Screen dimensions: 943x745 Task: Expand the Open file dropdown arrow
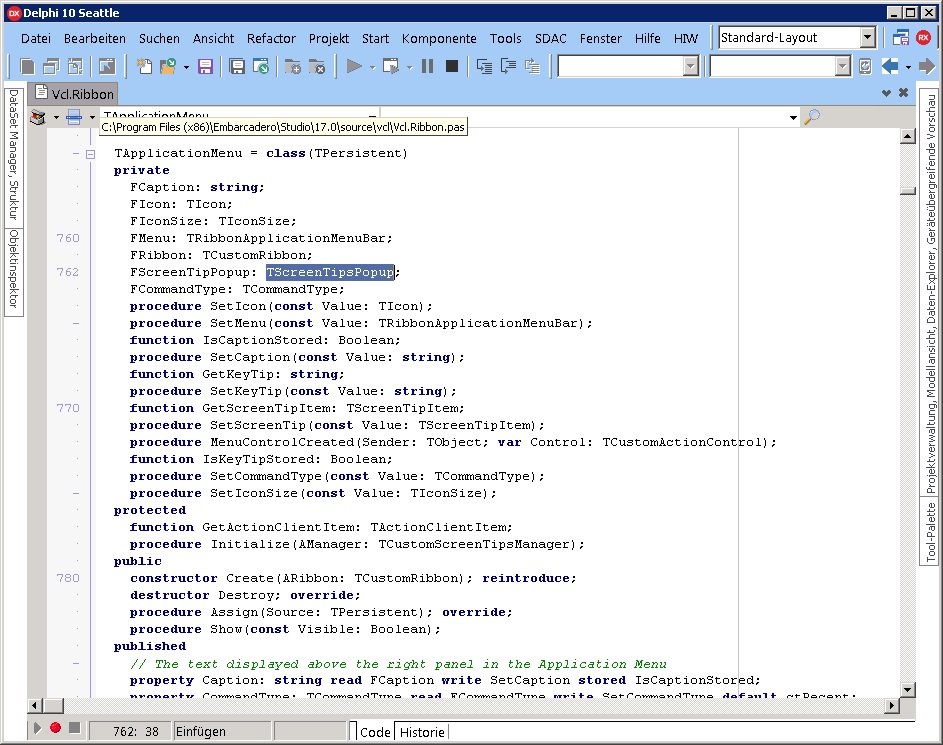click(186, 67)
